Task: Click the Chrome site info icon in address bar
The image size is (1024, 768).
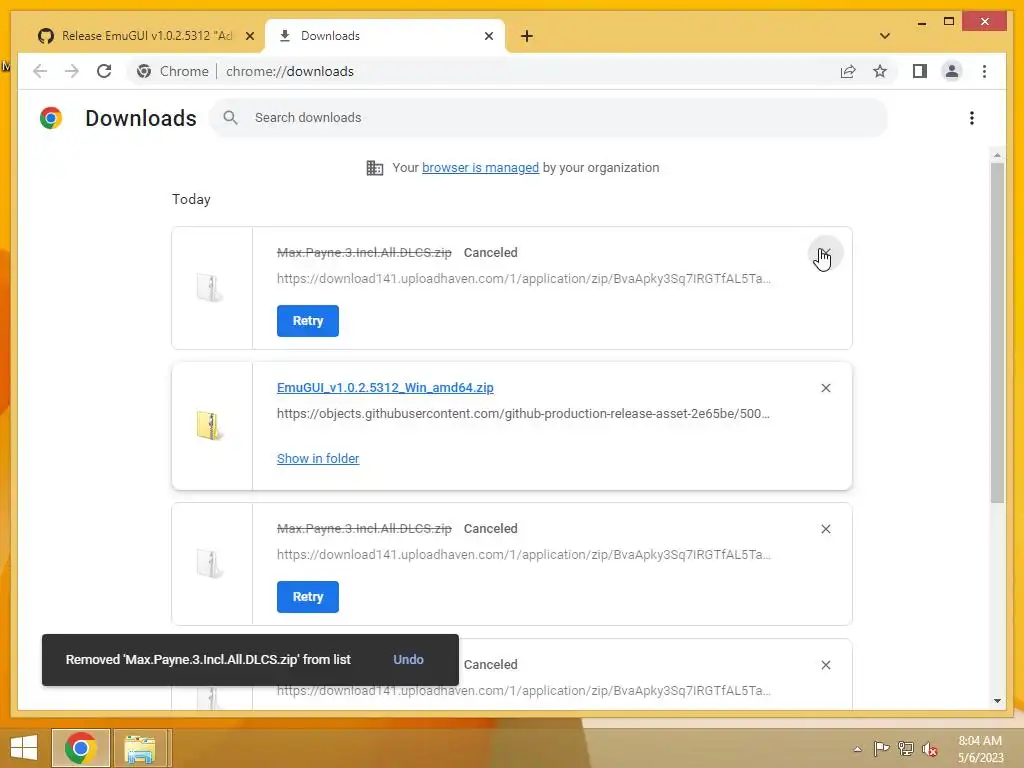Action: coord(144,71)
